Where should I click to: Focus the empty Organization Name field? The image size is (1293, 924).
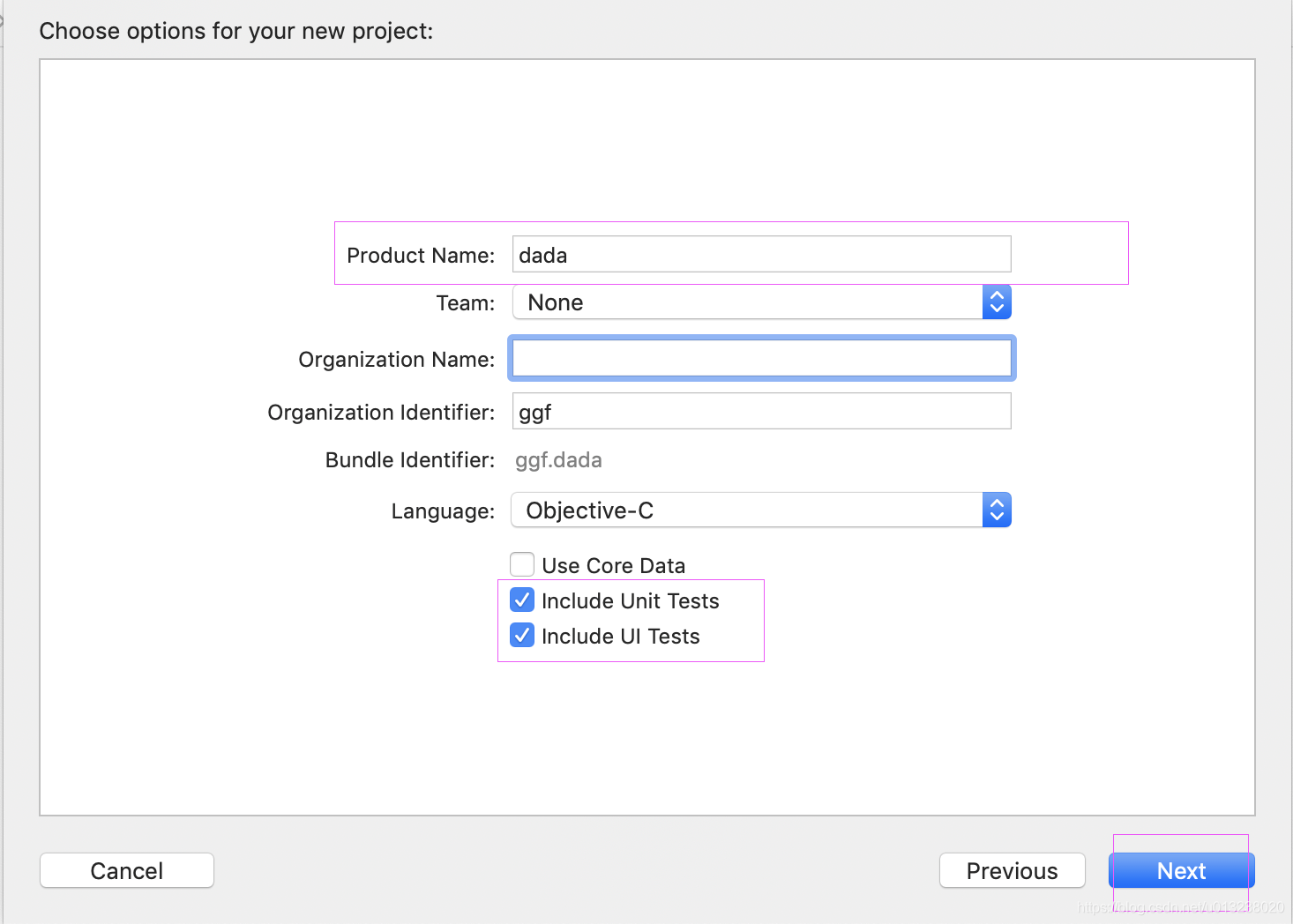tap(760, 358)
